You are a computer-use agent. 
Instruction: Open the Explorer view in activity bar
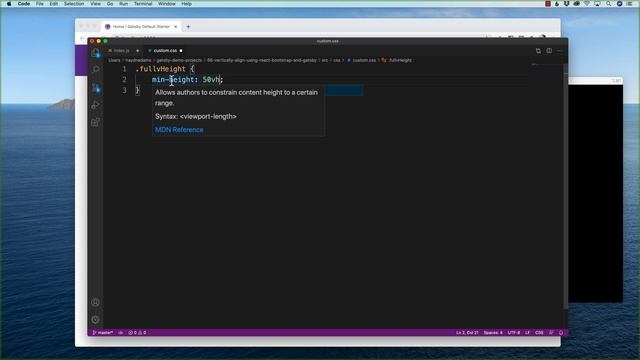point(96,53)
